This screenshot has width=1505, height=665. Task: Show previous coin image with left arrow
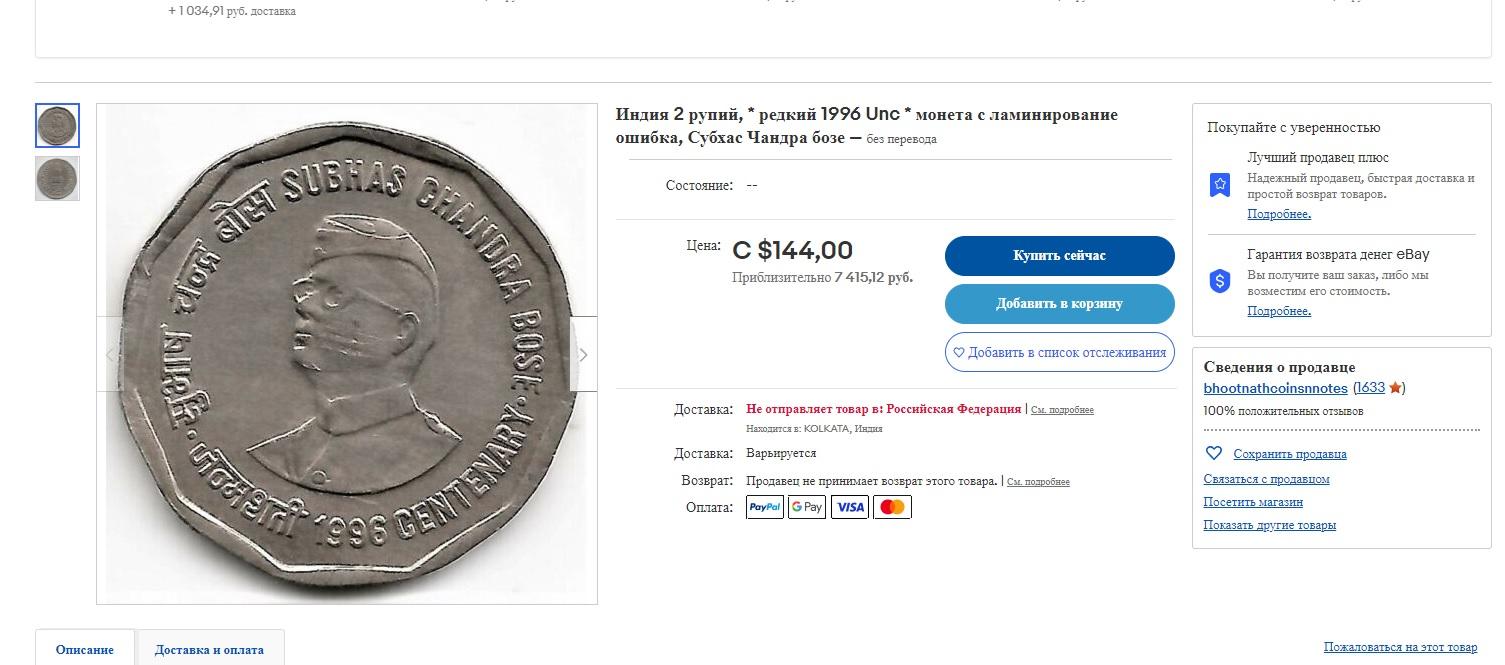tap(110, 354)
